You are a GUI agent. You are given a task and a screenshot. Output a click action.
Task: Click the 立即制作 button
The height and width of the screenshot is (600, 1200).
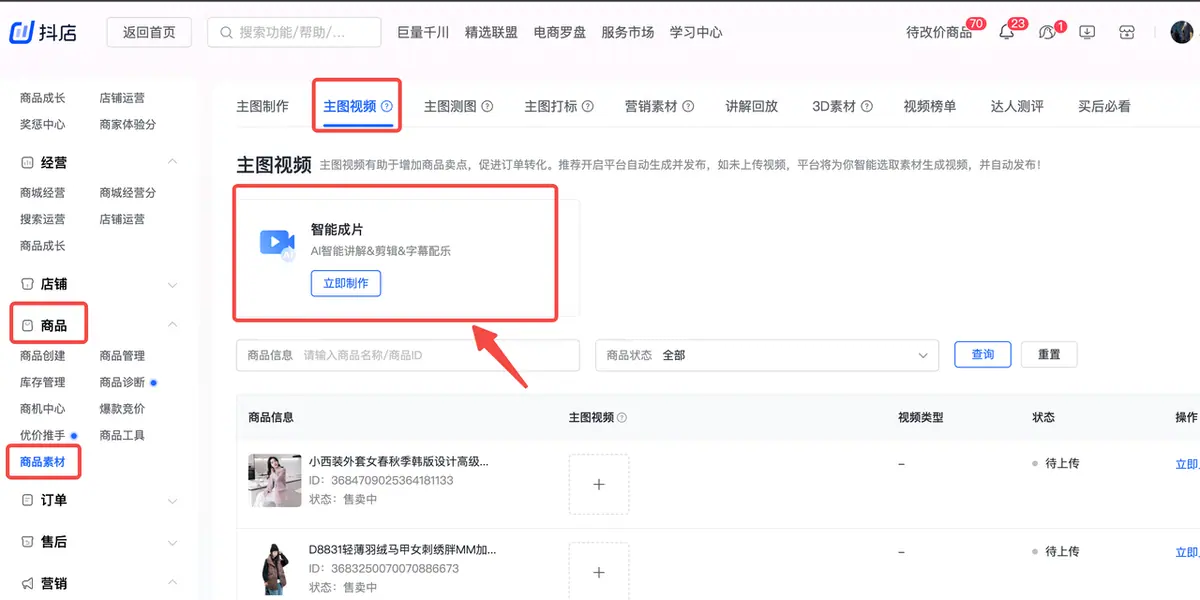point(345,283)
